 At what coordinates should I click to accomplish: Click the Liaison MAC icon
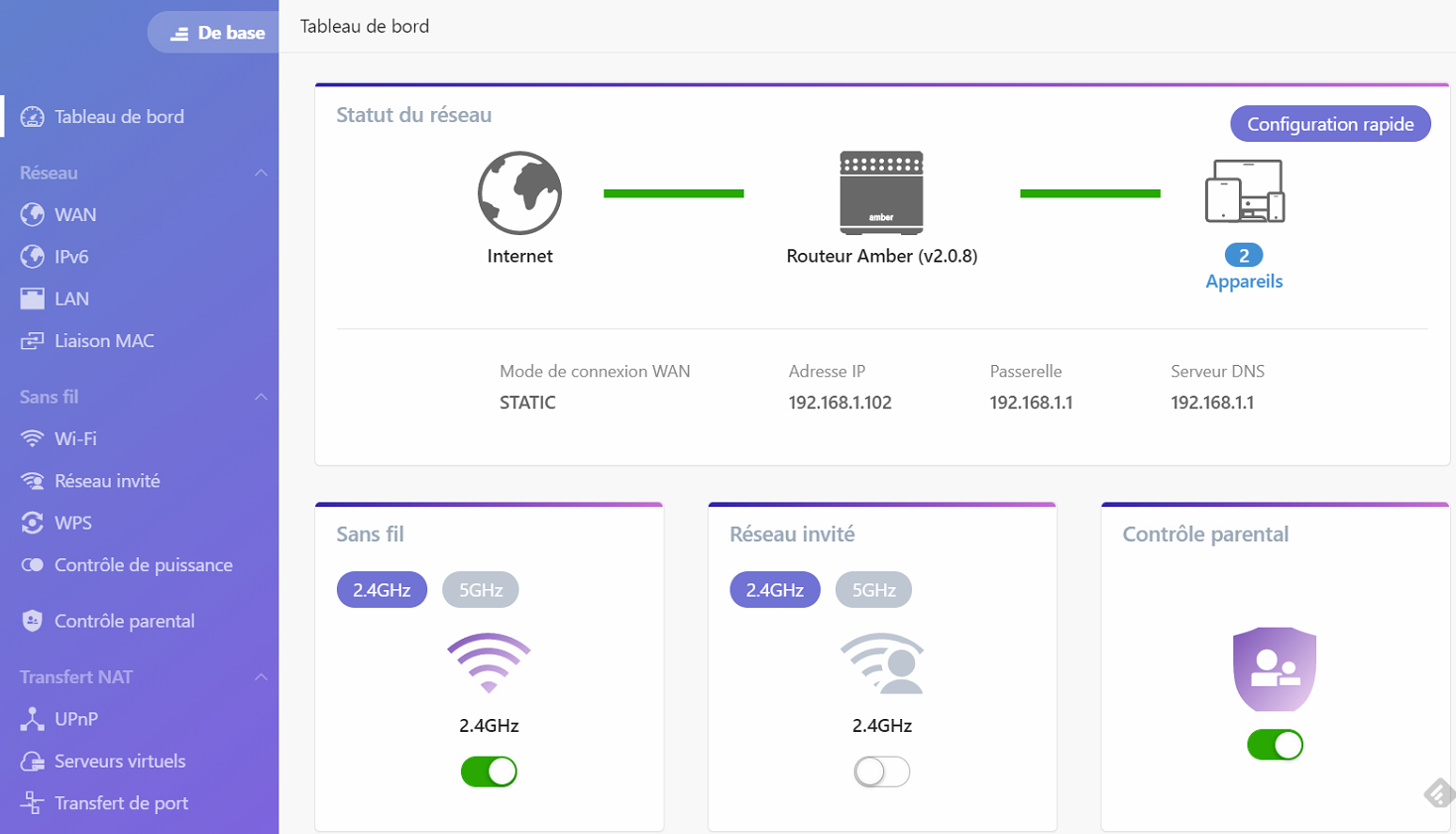pyautogui.click(x=32, y=341)
